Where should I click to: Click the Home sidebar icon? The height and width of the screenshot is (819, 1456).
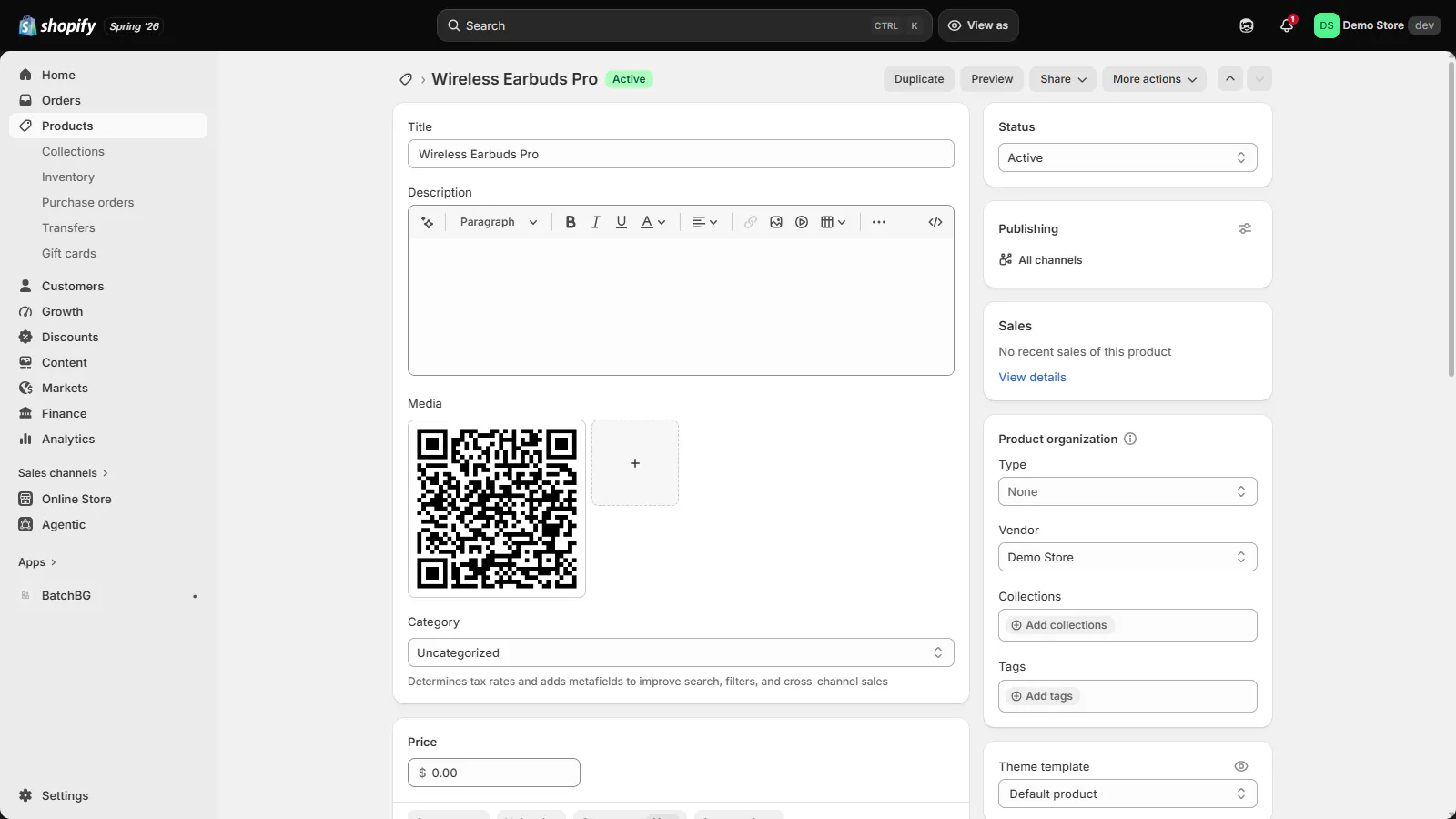click(x=25, y=75)
